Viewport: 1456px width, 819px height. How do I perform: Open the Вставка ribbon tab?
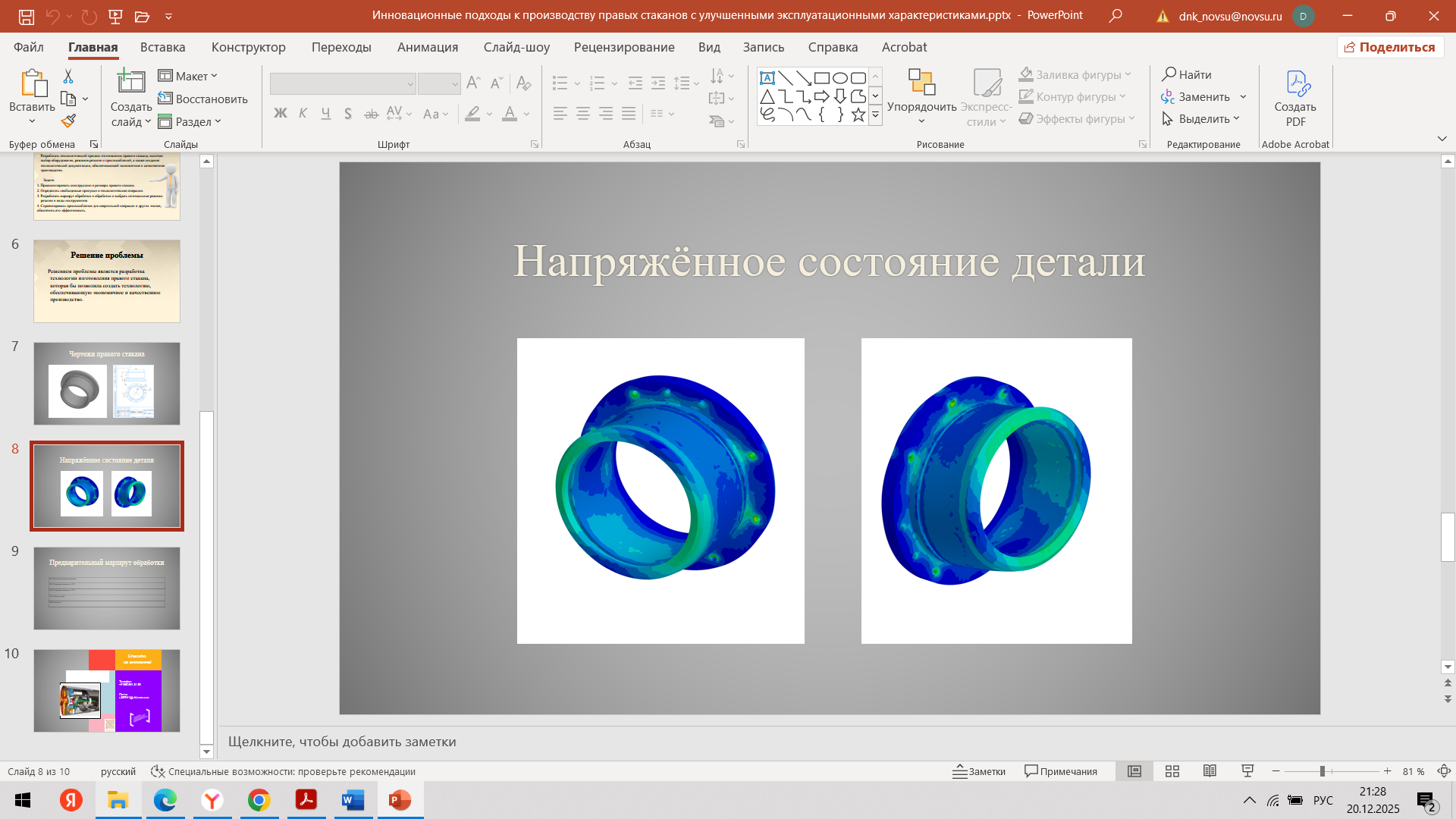162,47
